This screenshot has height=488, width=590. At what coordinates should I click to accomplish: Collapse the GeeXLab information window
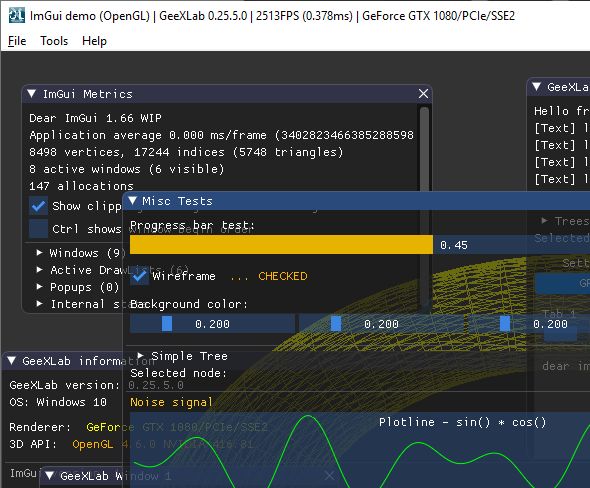(12, 361)
